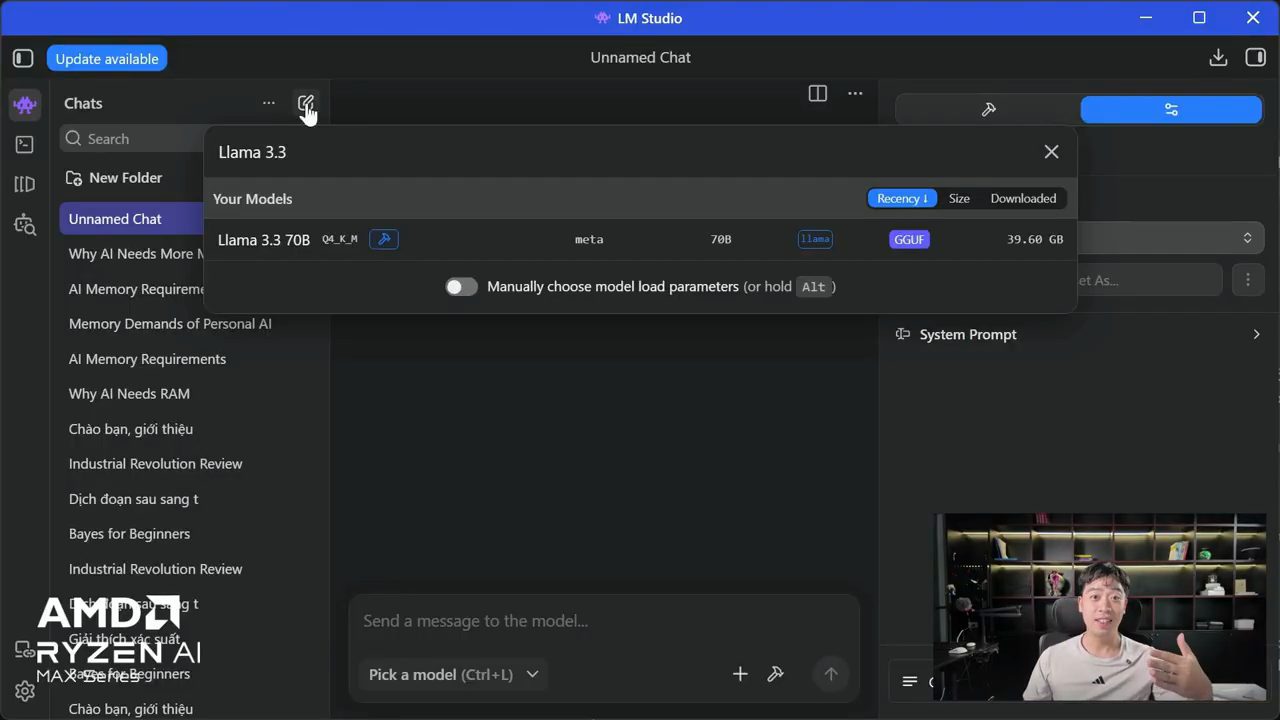Image resolution: width=1280 pixels, height=720 pixels.
Task: Click the meta publisher label
Action: pos(589,239)
